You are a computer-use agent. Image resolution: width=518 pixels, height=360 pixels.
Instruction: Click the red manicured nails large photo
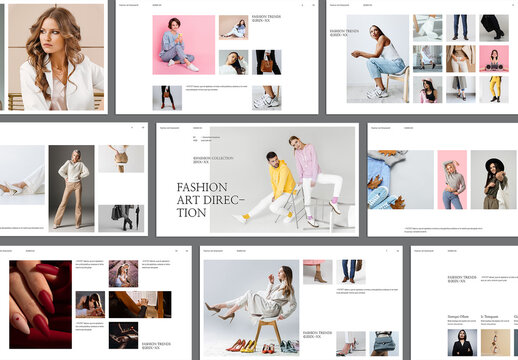click(x=40, y=304)
